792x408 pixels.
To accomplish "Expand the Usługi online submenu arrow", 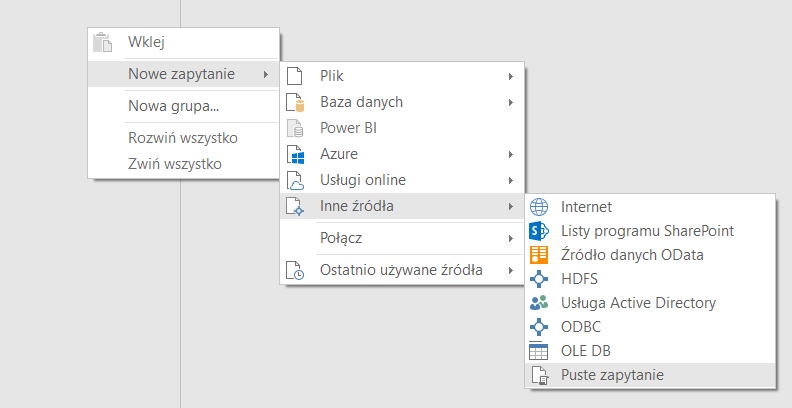I will click(510, 180).
